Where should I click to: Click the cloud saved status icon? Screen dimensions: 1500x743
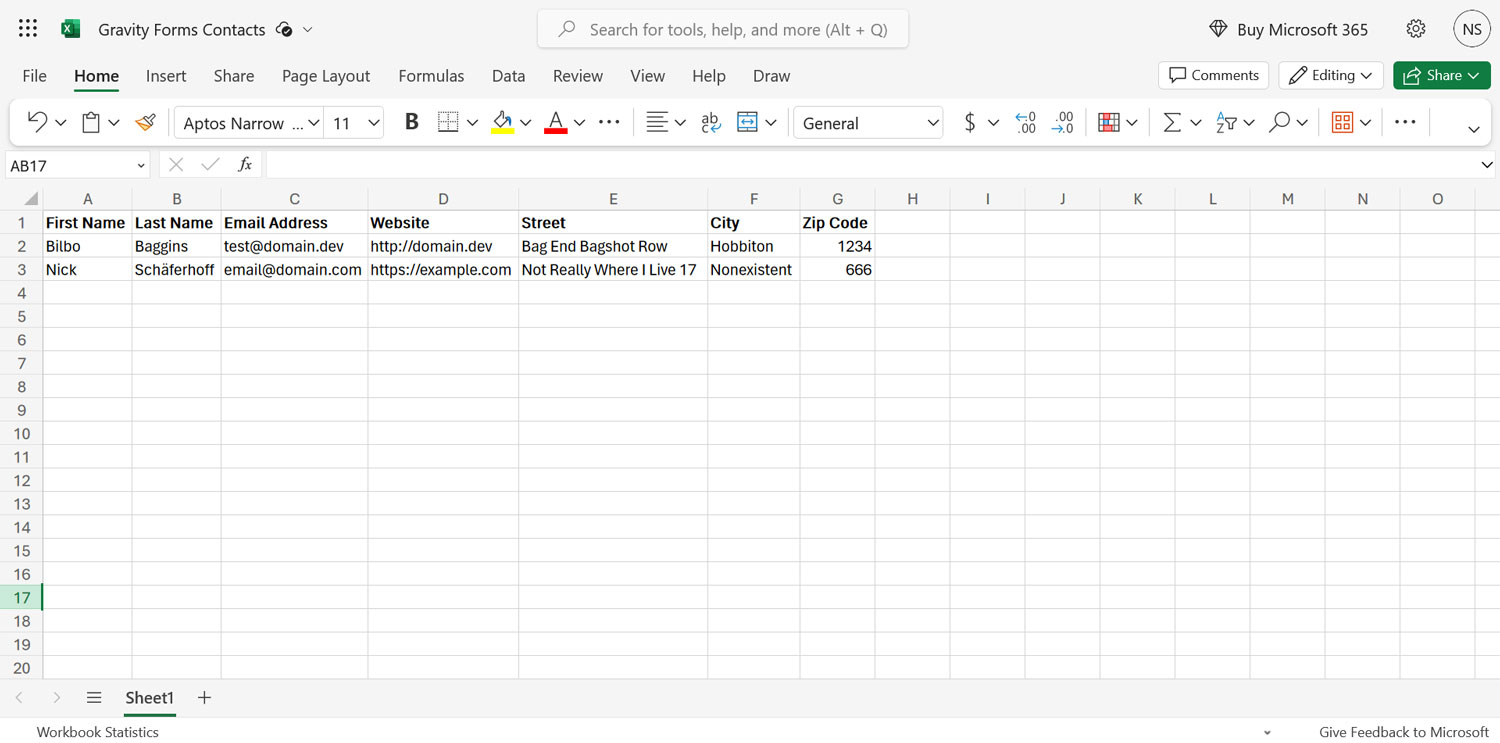point(284,29)
